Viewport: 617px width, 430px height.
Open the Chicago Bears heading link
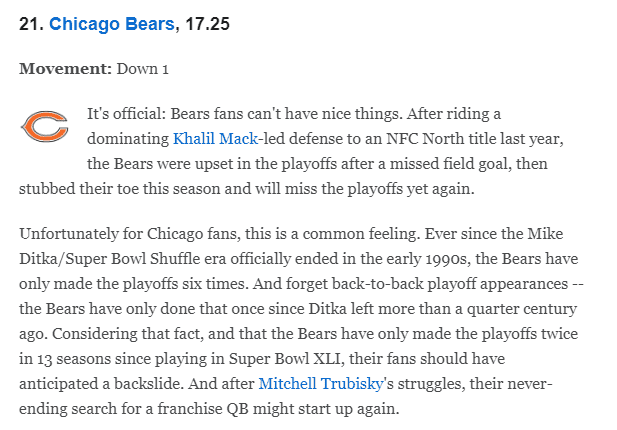pyautogui.click(x=110, y=23)
